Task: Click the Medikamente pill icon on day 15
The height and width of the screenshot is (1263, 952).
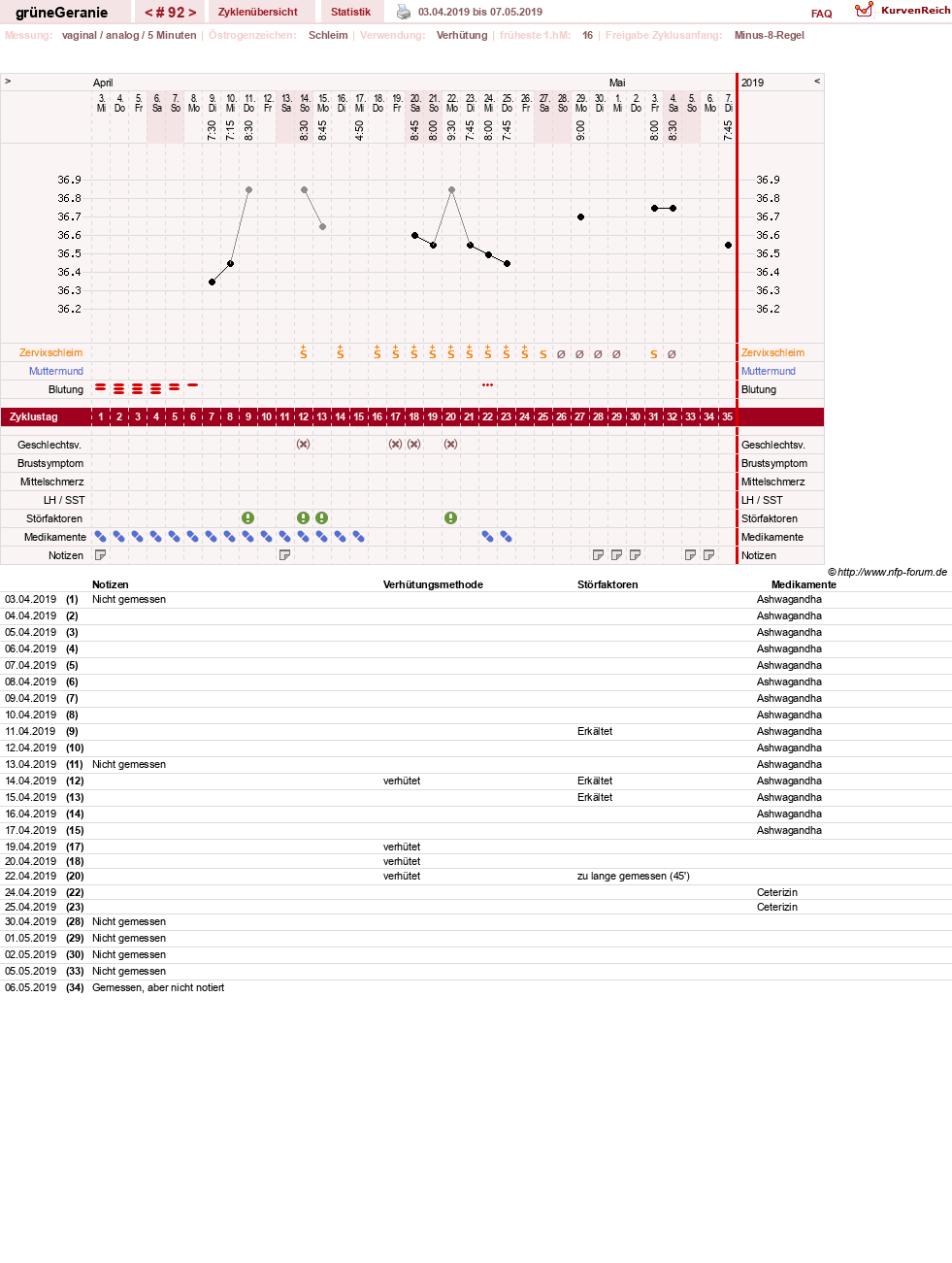Action: tap(359, 537)
